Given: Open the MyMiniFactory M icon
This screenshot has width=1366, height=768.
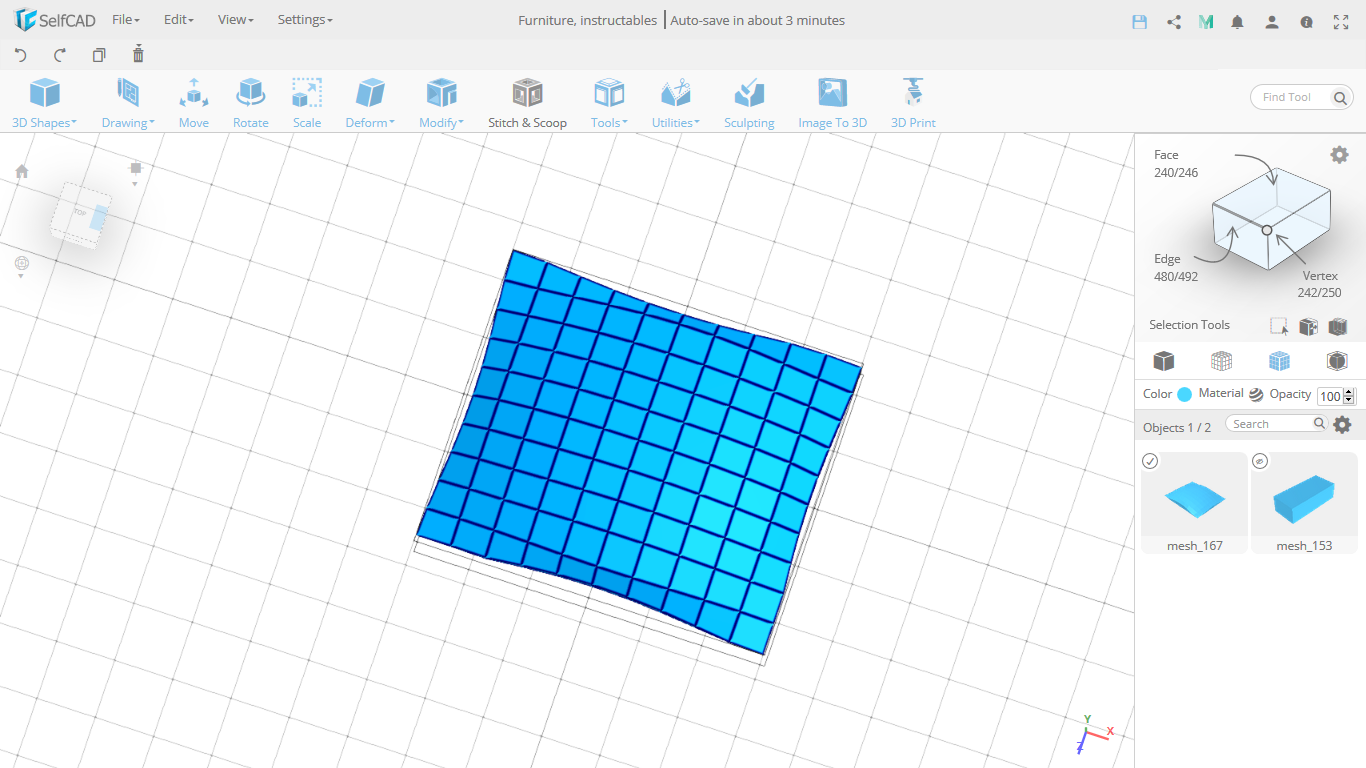Looking at the screenshot, I should click(1206, 21).
